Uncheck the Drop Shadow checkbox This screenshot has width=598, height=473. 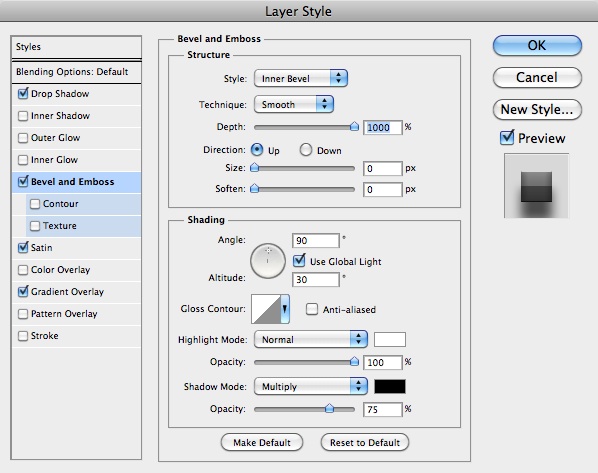[23, 93]
